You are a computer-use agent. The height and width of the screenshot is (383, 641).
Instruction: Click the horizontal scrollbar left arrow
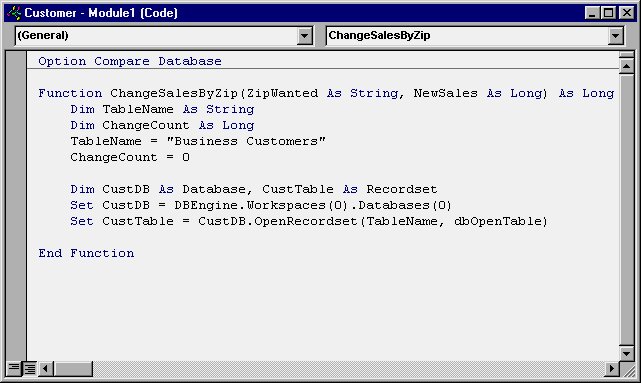[x=45, y=369]
